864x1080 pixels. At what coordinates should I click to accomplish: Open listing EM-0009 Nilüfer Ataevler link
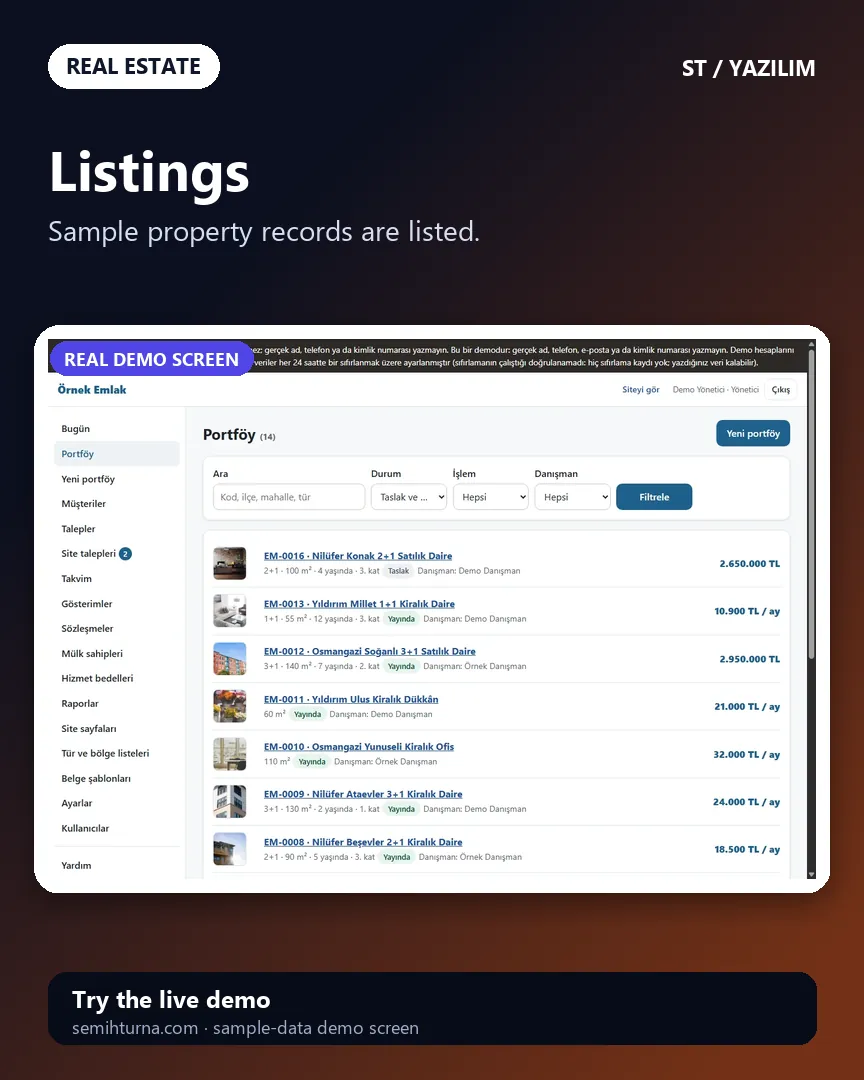pyautogui.click(x=362, y=794)
